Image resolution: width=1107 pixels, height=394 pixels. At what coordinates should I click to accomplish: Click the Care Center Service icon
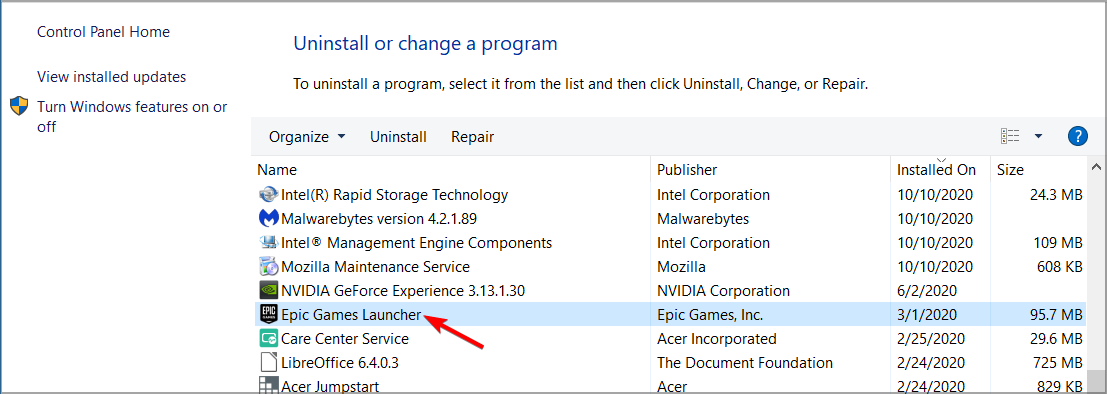268,339
